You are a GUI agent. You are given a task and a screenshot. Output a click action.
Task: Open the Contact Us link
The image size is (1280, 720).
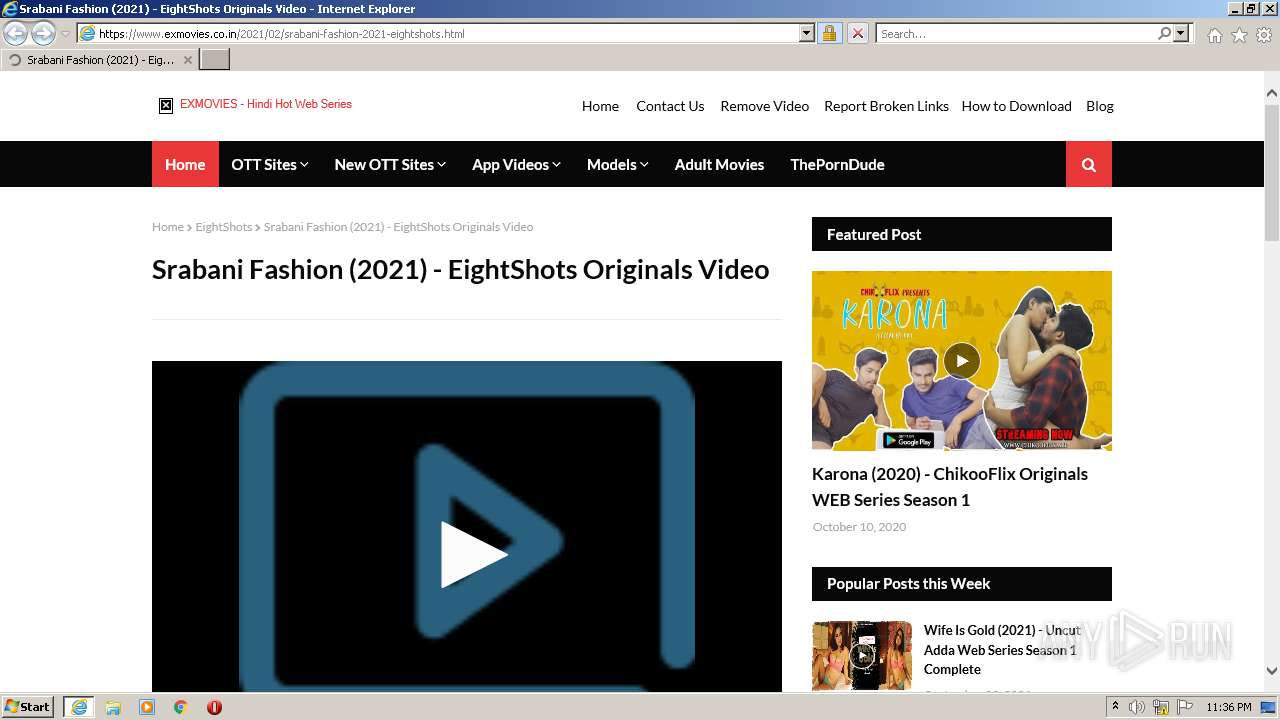(670, 106)
